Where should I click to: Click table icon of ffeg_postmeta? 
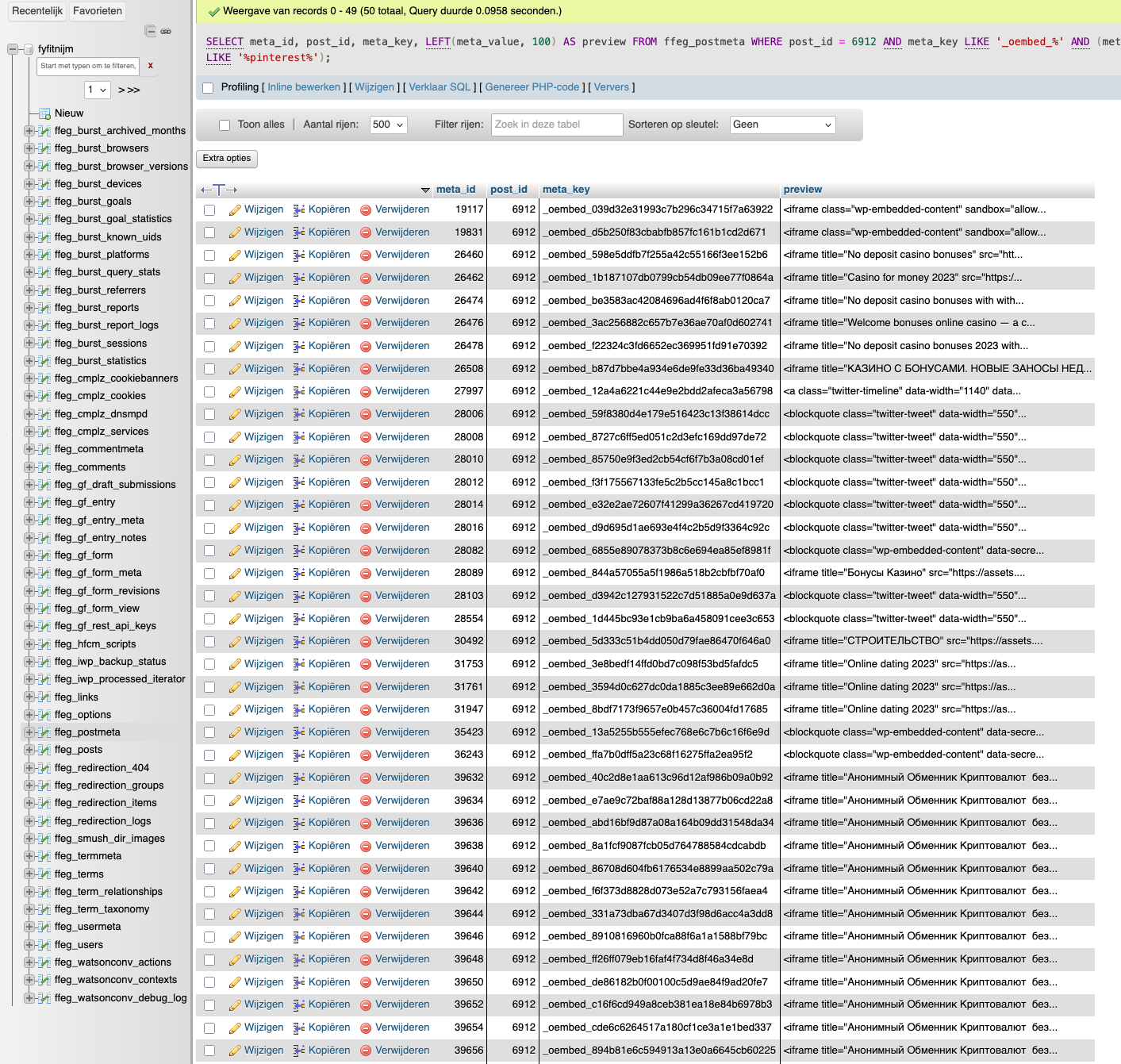click(44, 732)
